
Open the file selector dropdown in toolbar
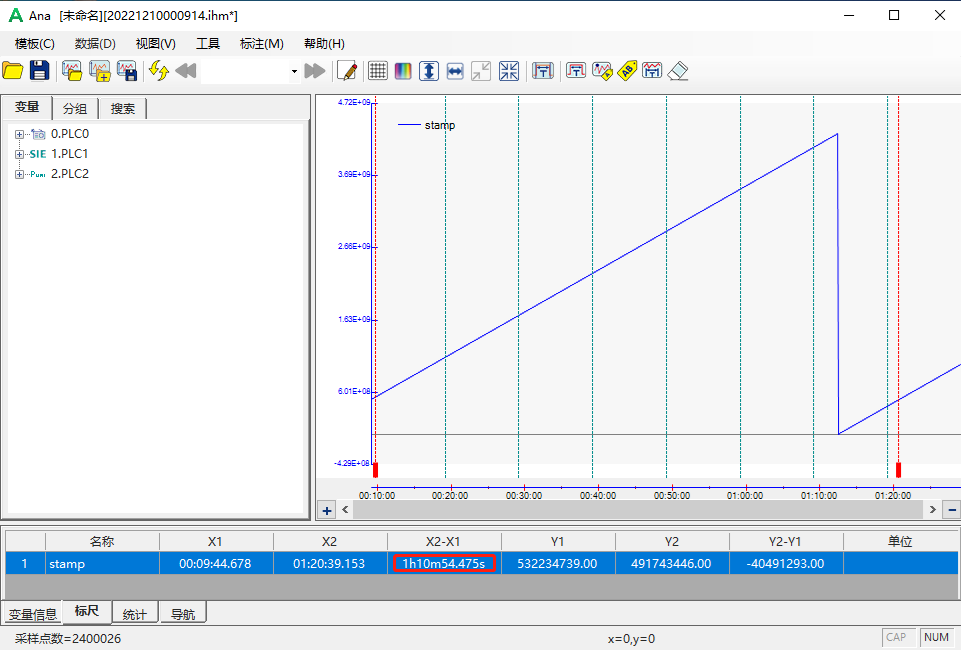[294, 72]
